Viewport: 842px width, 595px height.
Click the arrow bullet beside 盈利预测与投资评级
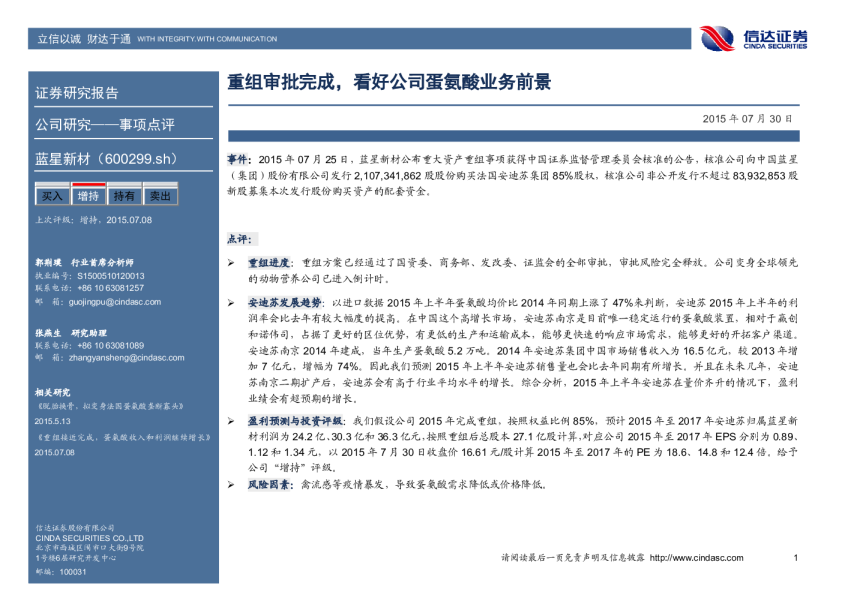click(232, 423)
